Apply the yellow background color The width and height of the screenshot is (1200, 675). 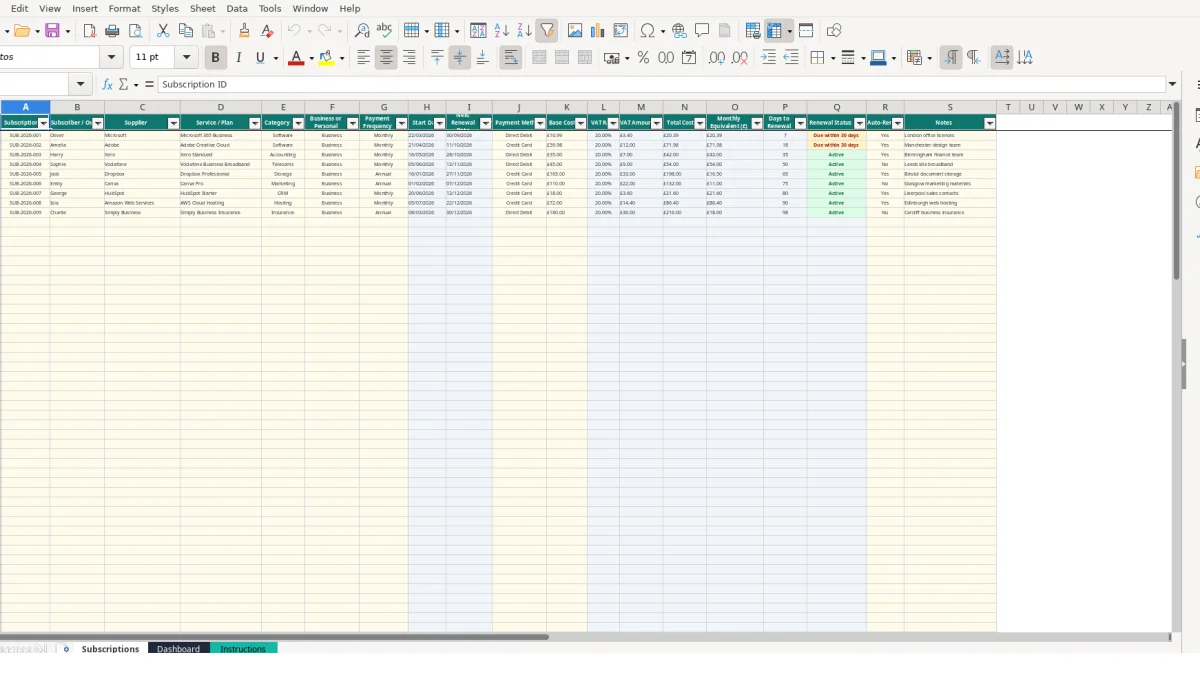(x=326, y=58)
